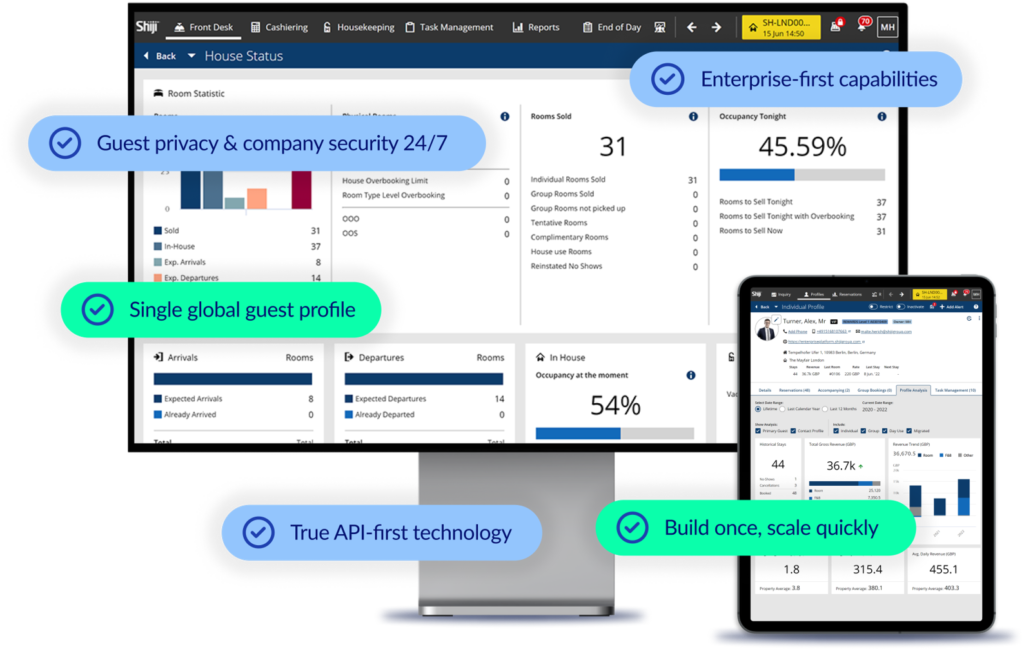Navigate forward with the right arrow icon
1024x658 pixels.
point(716,27)
